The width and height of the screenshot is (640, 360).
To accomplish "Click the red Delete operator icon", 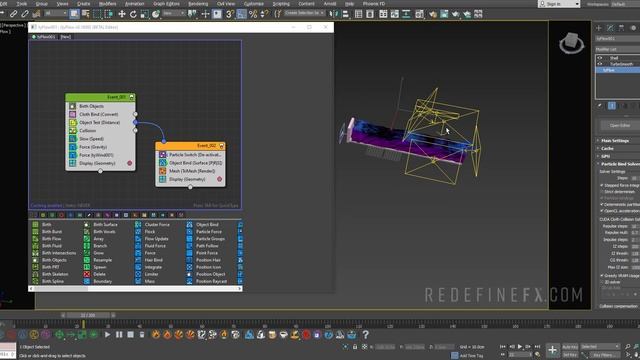I will 87,274.
